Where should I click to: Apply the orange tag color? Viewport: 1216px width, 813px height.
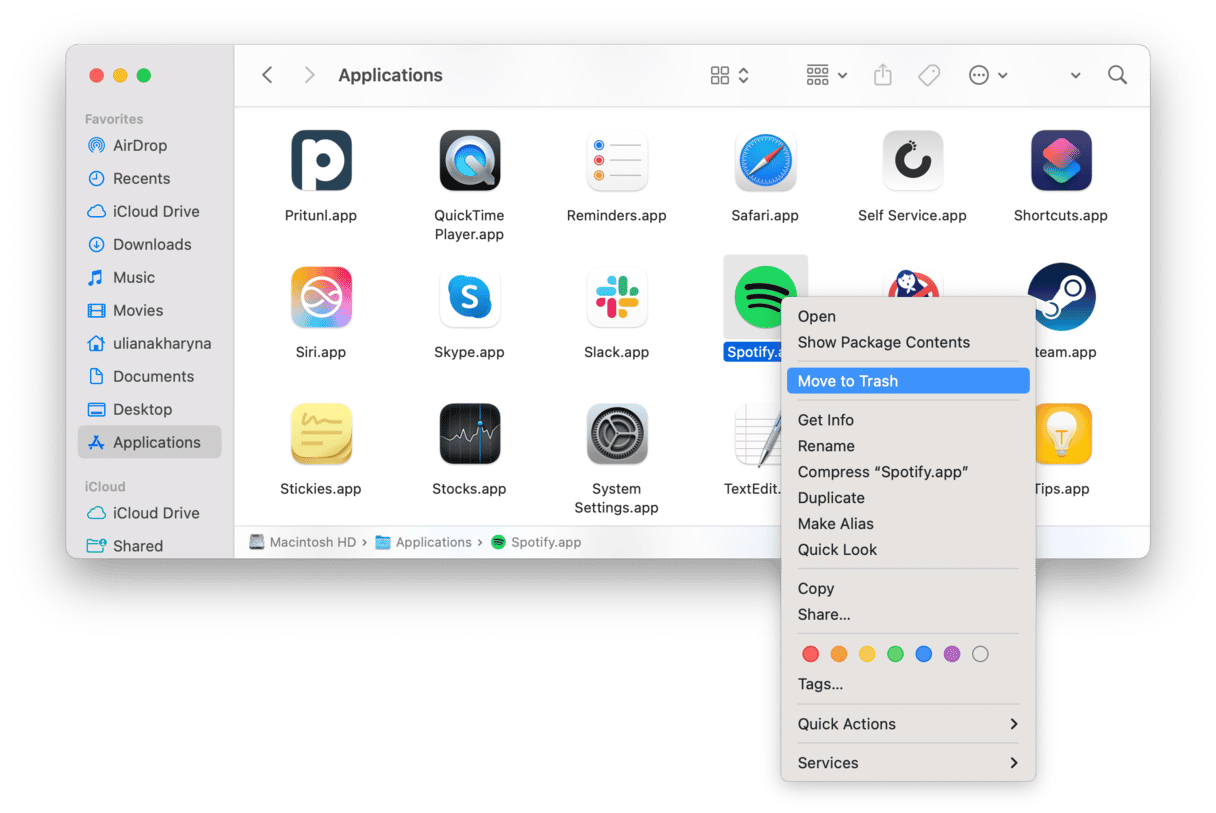839,654
